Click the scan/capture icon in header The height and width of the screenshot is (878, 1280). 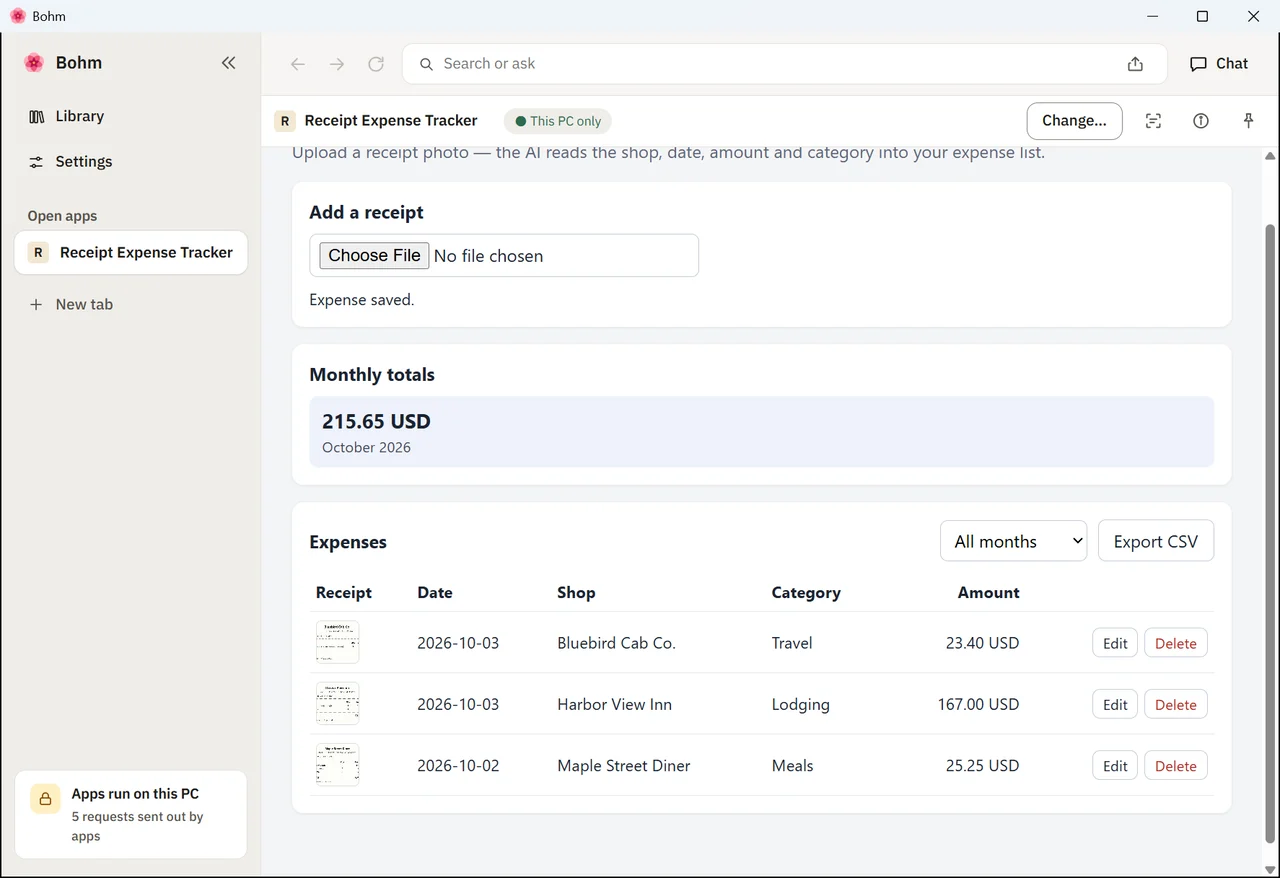1153,121
